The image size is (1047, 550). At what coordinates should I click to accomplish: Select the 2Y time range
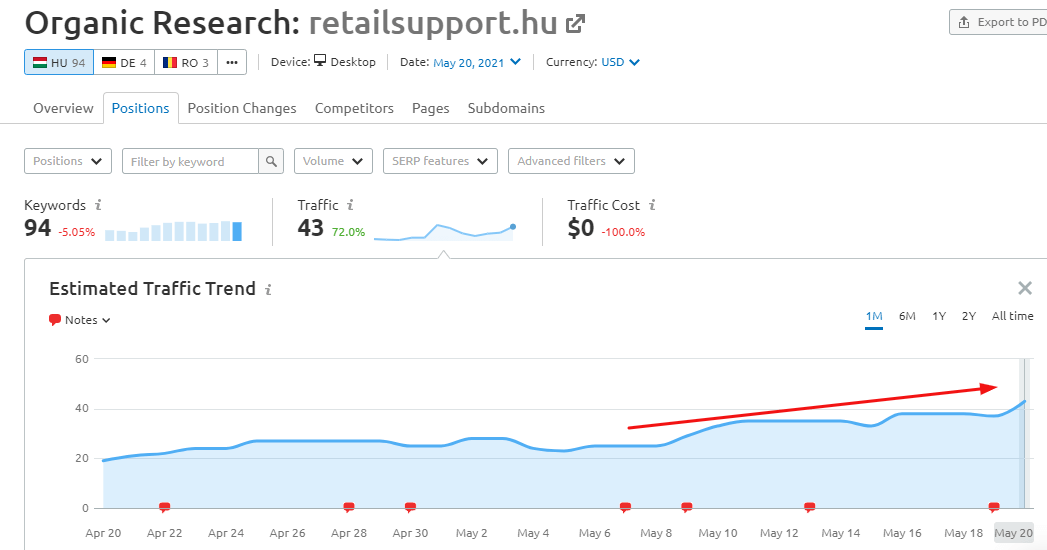(969, 316)
